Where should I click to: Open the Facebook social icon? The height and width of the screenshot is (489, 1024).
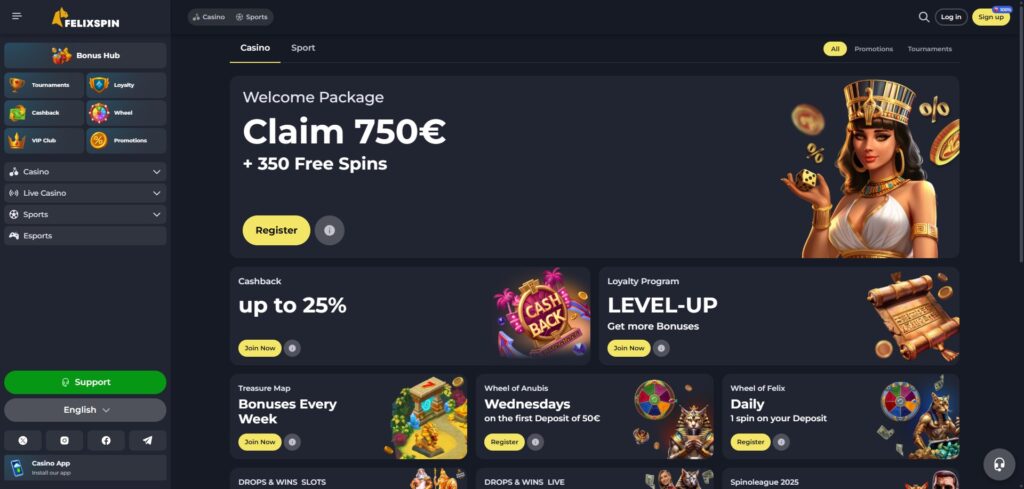coord(106,441)
